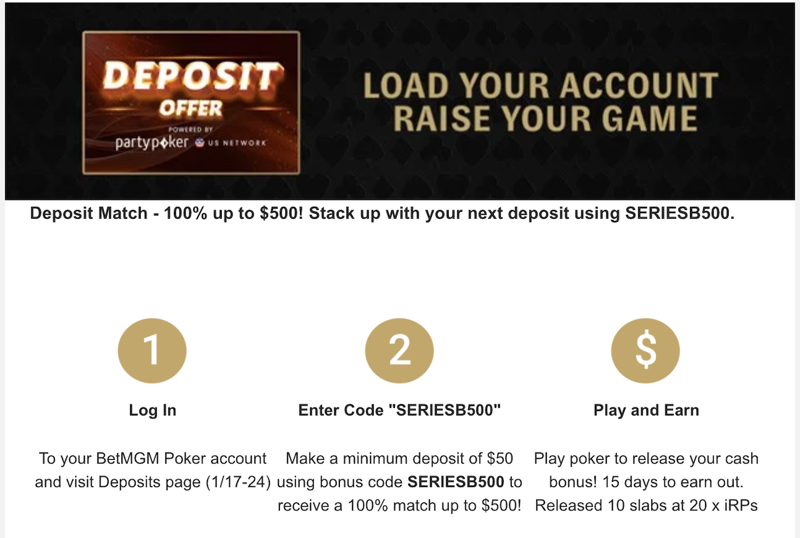Click the "Play and Earn" step heading

(x=646, y=410)
